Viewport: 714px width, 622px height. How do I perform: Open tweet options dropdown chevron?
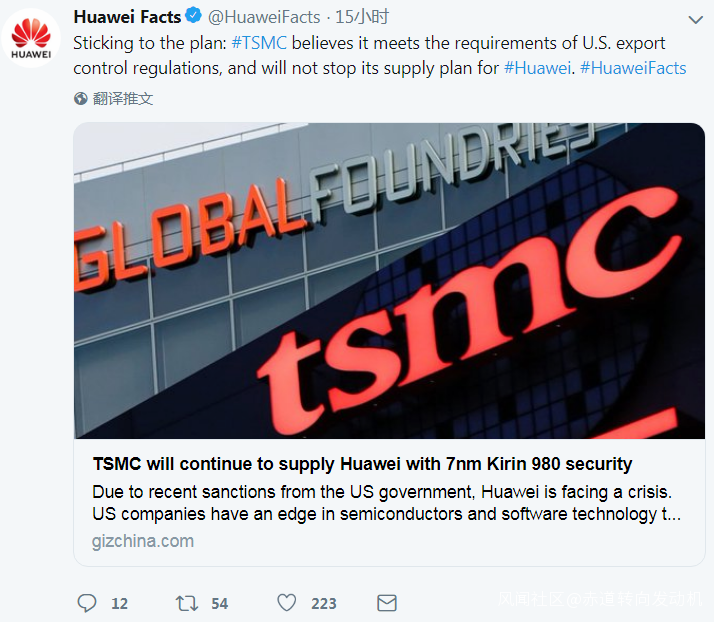tap(696, 19)
